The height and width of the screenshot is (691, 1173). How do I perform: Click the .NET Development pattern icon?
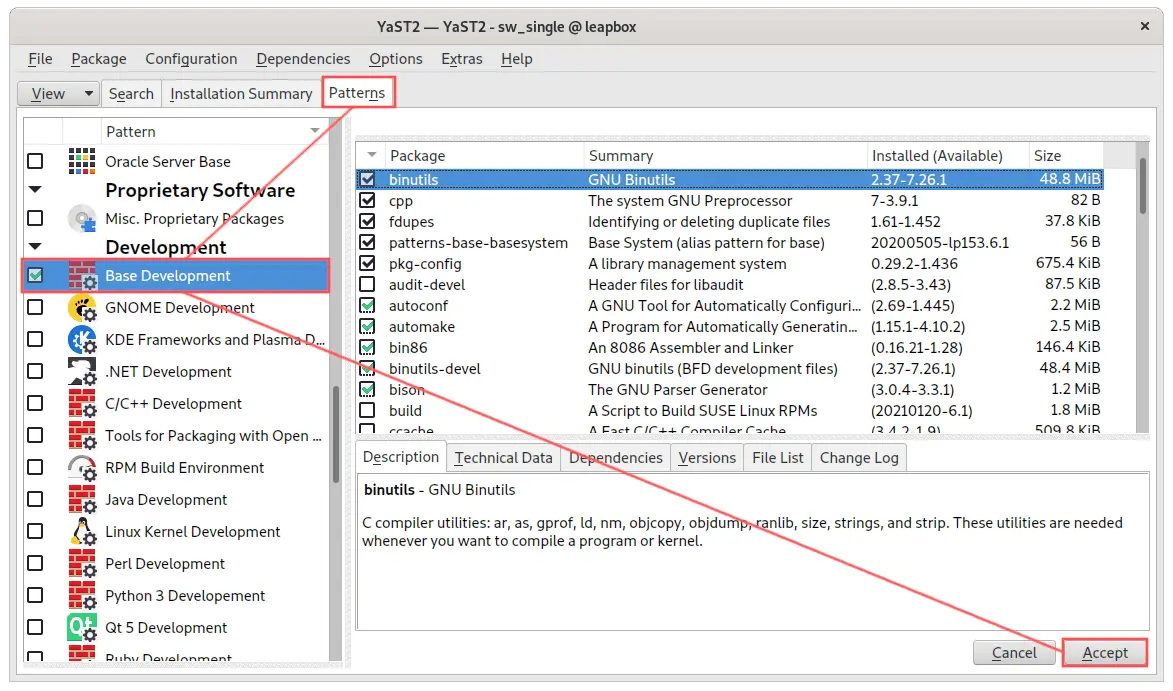(82, 372)
